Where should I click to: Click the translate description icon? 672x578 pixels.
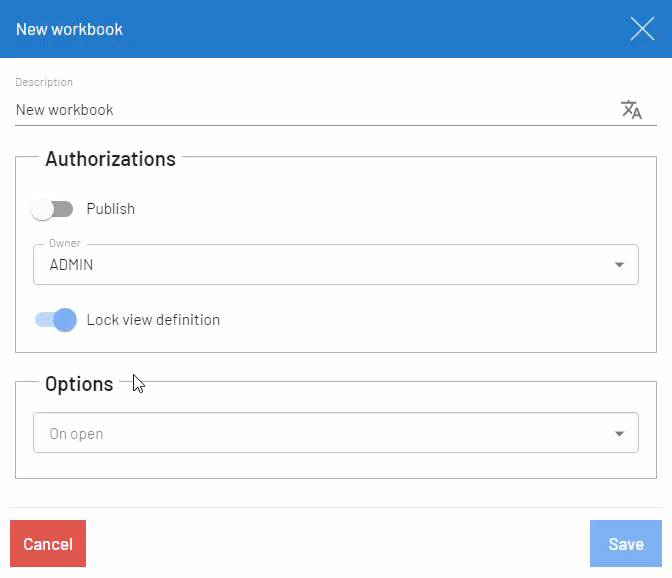(x=631, y=110)
